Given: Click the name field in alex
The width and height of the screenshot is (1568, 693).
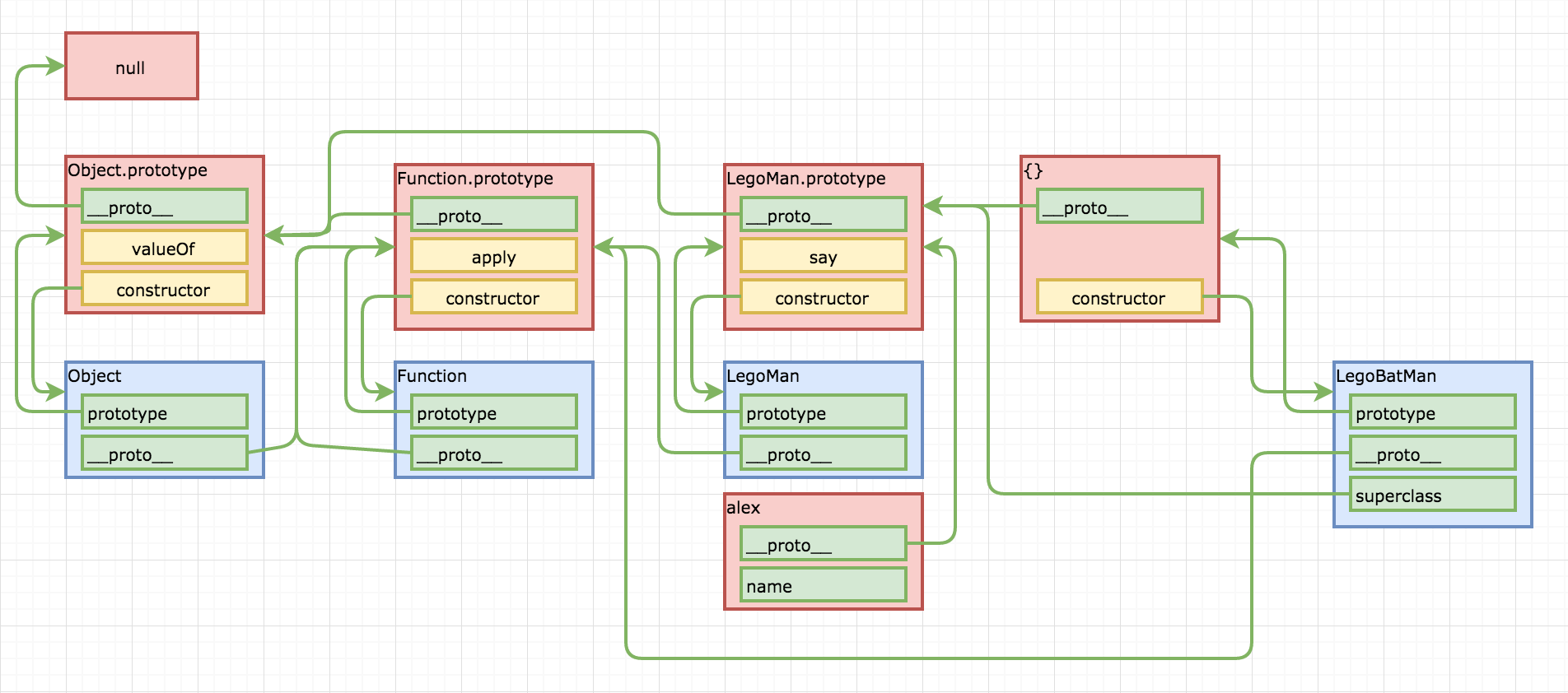Looking at the screenshot, I should coord(824,585).
